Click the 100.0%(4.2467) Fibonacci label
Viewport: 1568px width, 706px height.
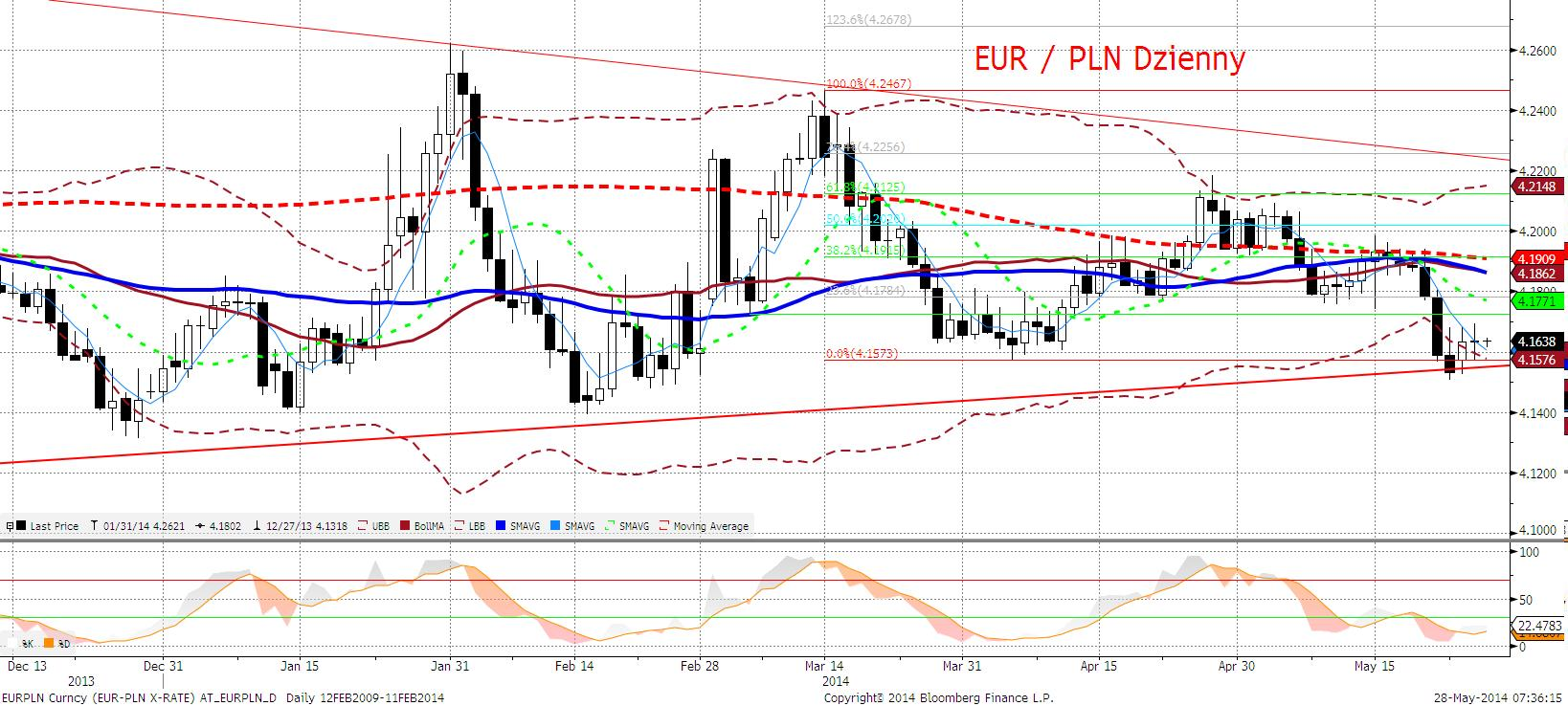(868, 84)
